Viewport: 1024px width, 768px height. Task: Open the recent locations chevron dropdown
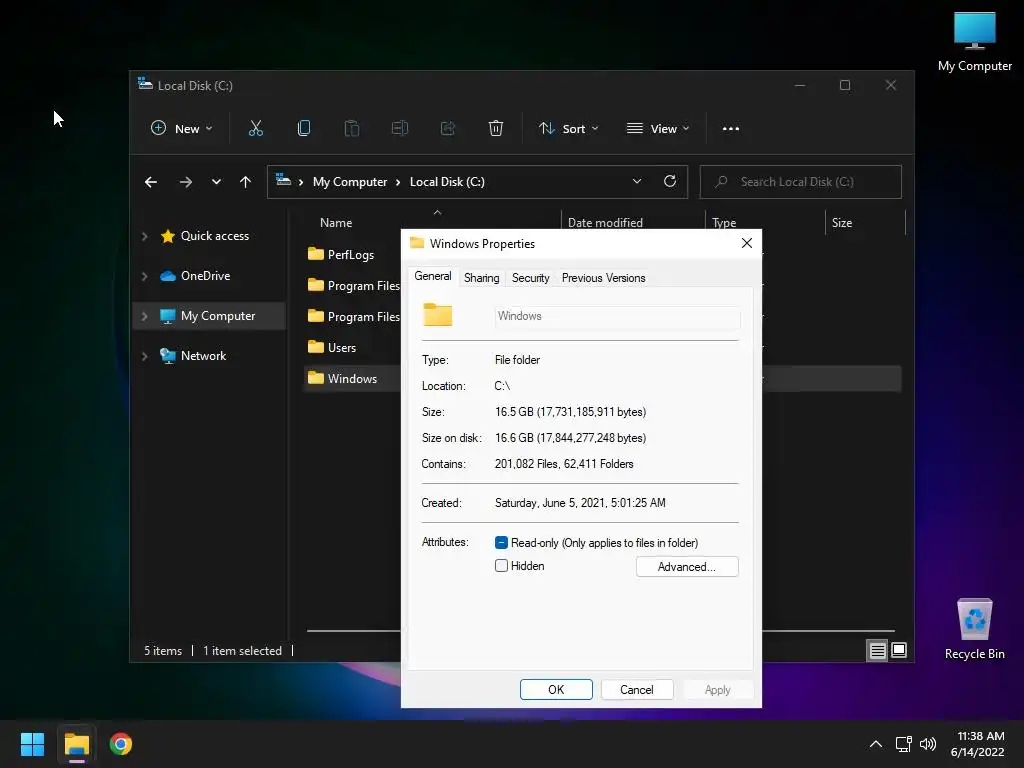[x=216, y=182]
